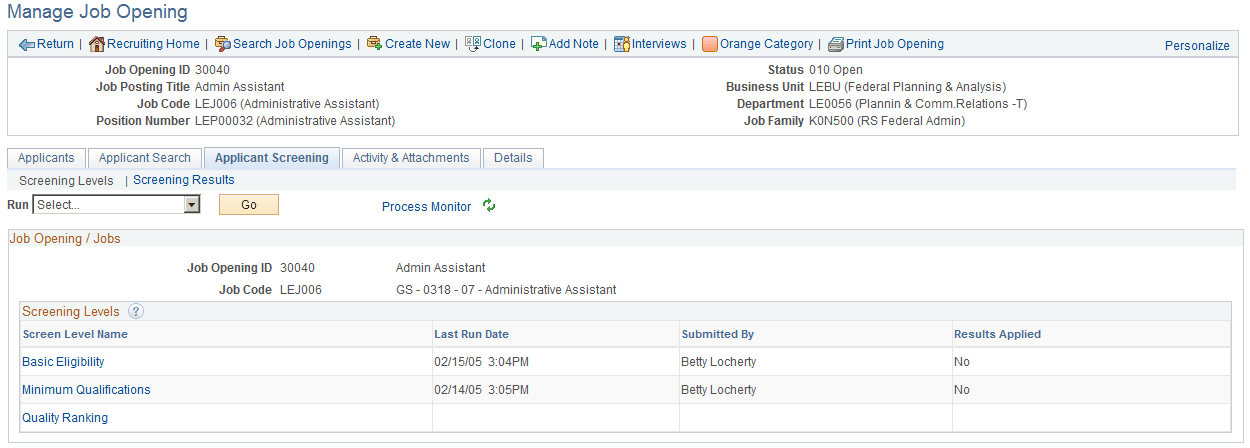The height and width of the screenshot is (448, 1250).
Task: Switch to the Applicants tab
Action: tap(46, 158)
